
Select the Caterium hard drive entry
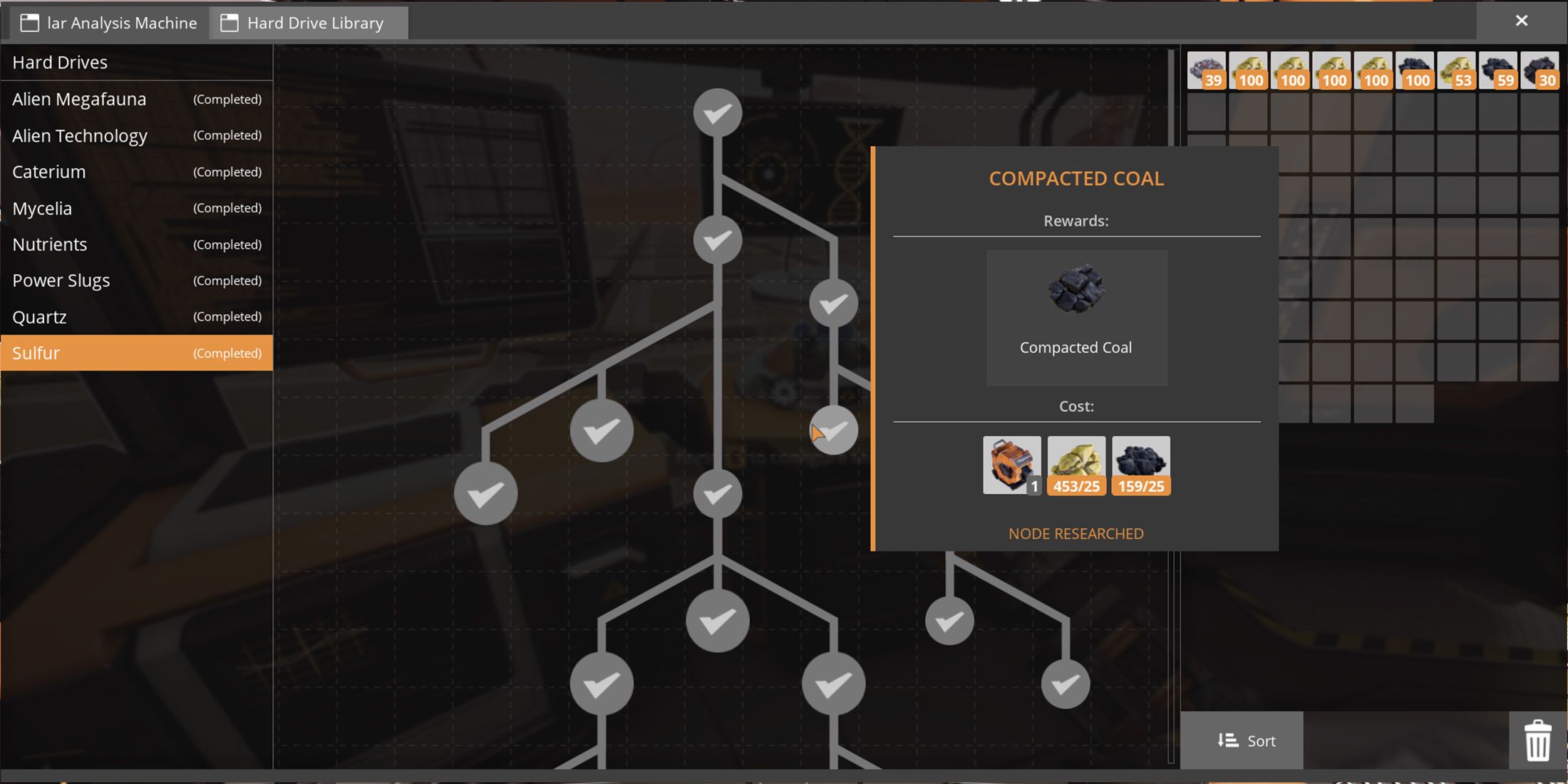coord(137,171)
